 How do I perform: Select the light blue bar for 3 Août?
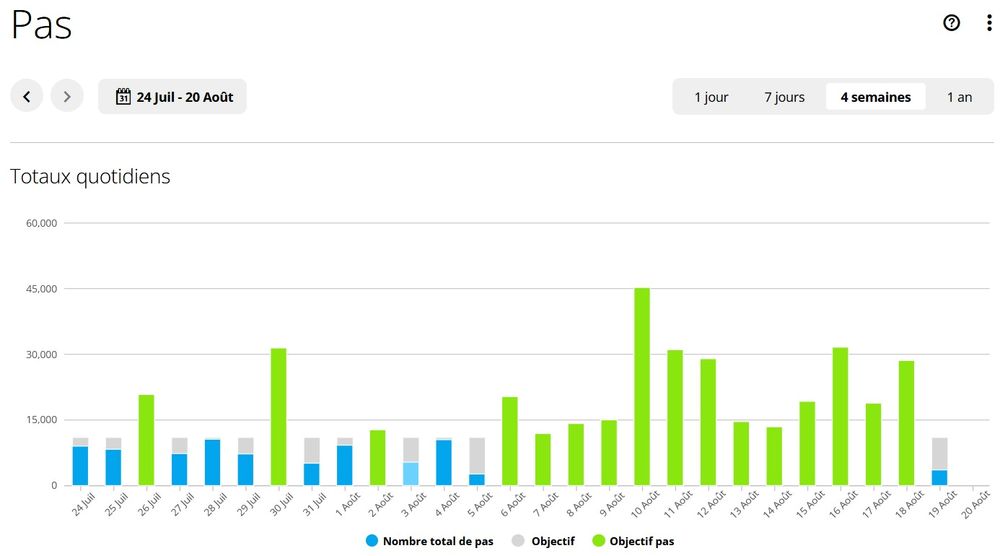point(410,474)
